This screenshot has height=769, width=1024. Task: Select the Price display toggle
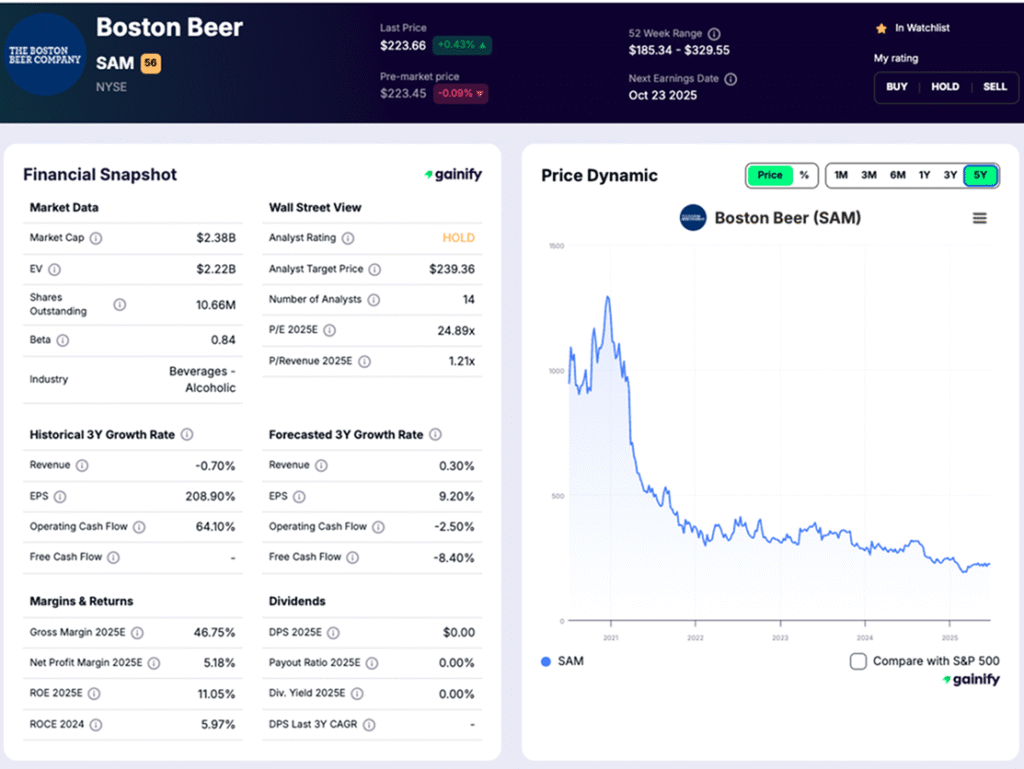click(x=769, y=175)
